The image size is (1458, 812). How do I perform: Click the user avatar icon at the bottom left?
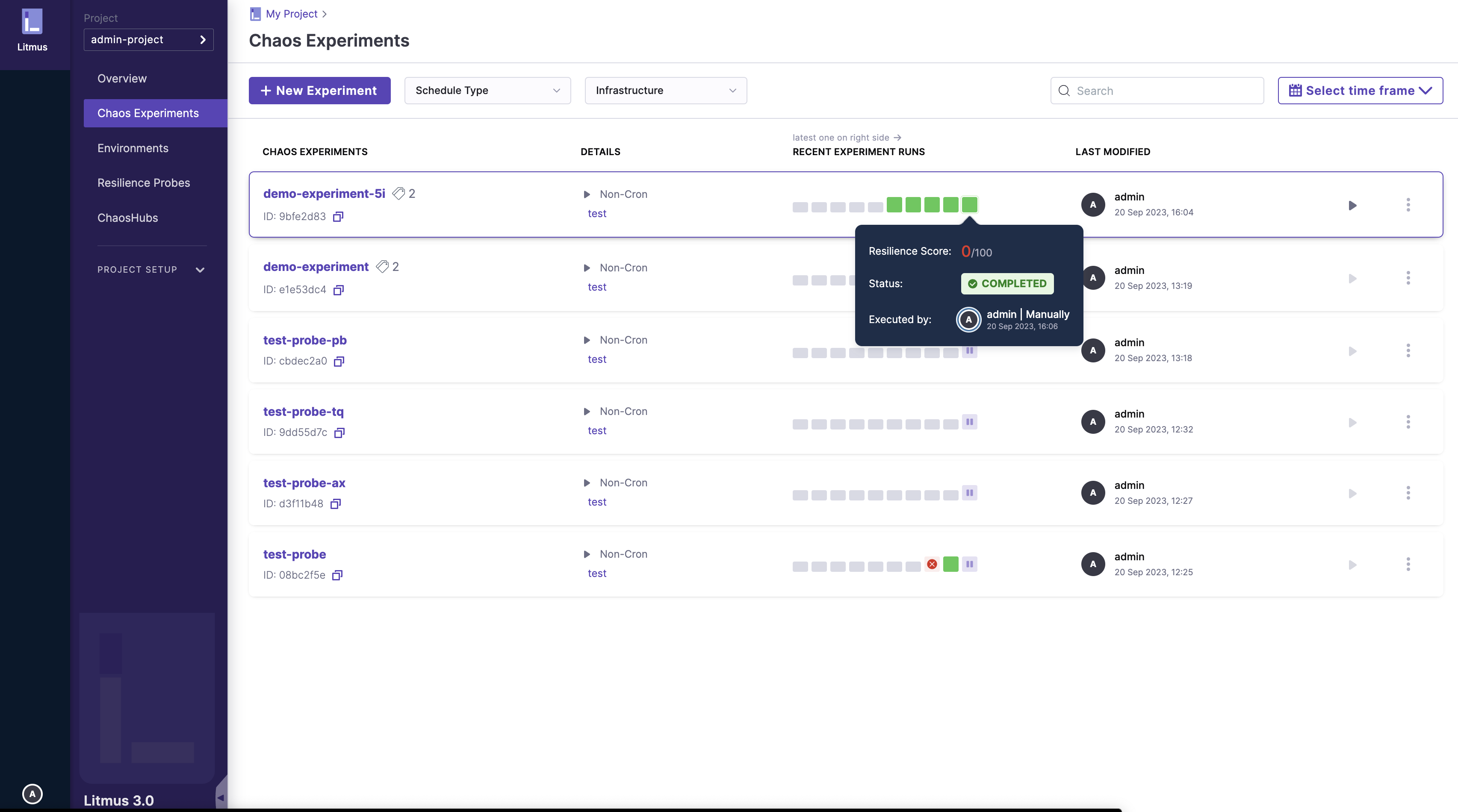[x=32, y=794]
